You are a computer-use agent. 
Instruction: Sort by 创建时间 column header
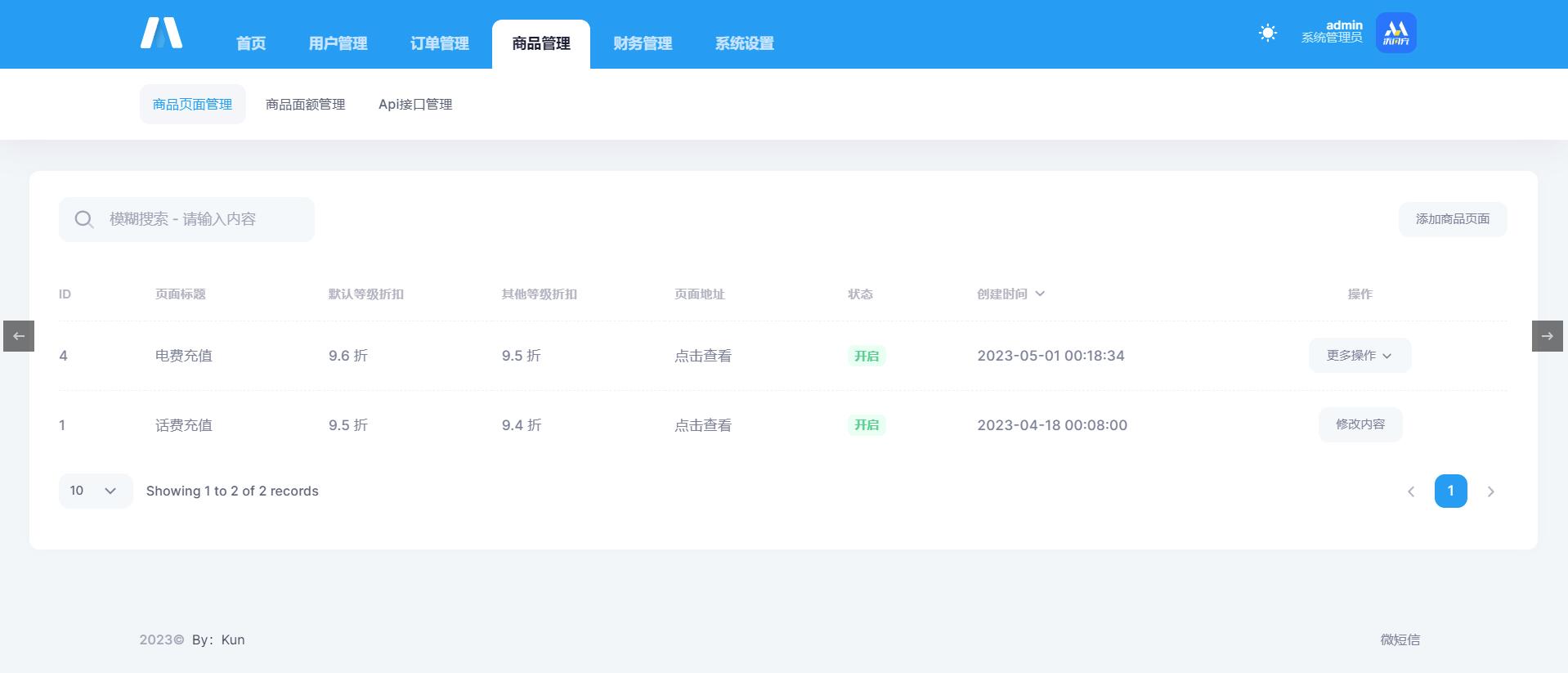coord(1010,294)
